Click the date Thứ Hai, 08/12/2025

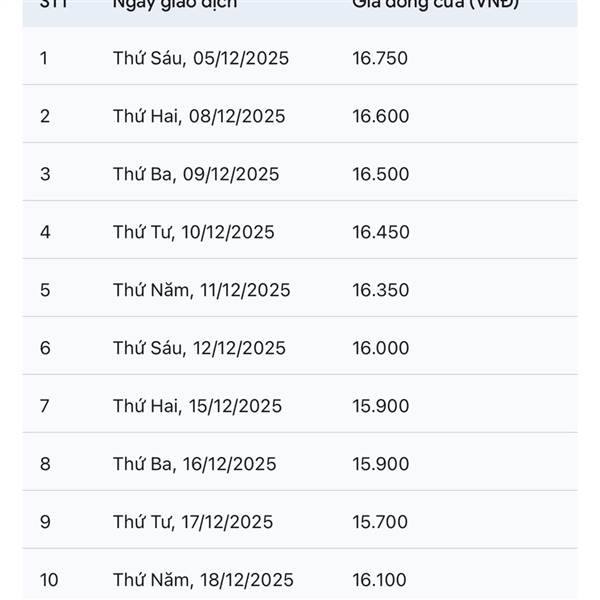(x=199, y=116)
